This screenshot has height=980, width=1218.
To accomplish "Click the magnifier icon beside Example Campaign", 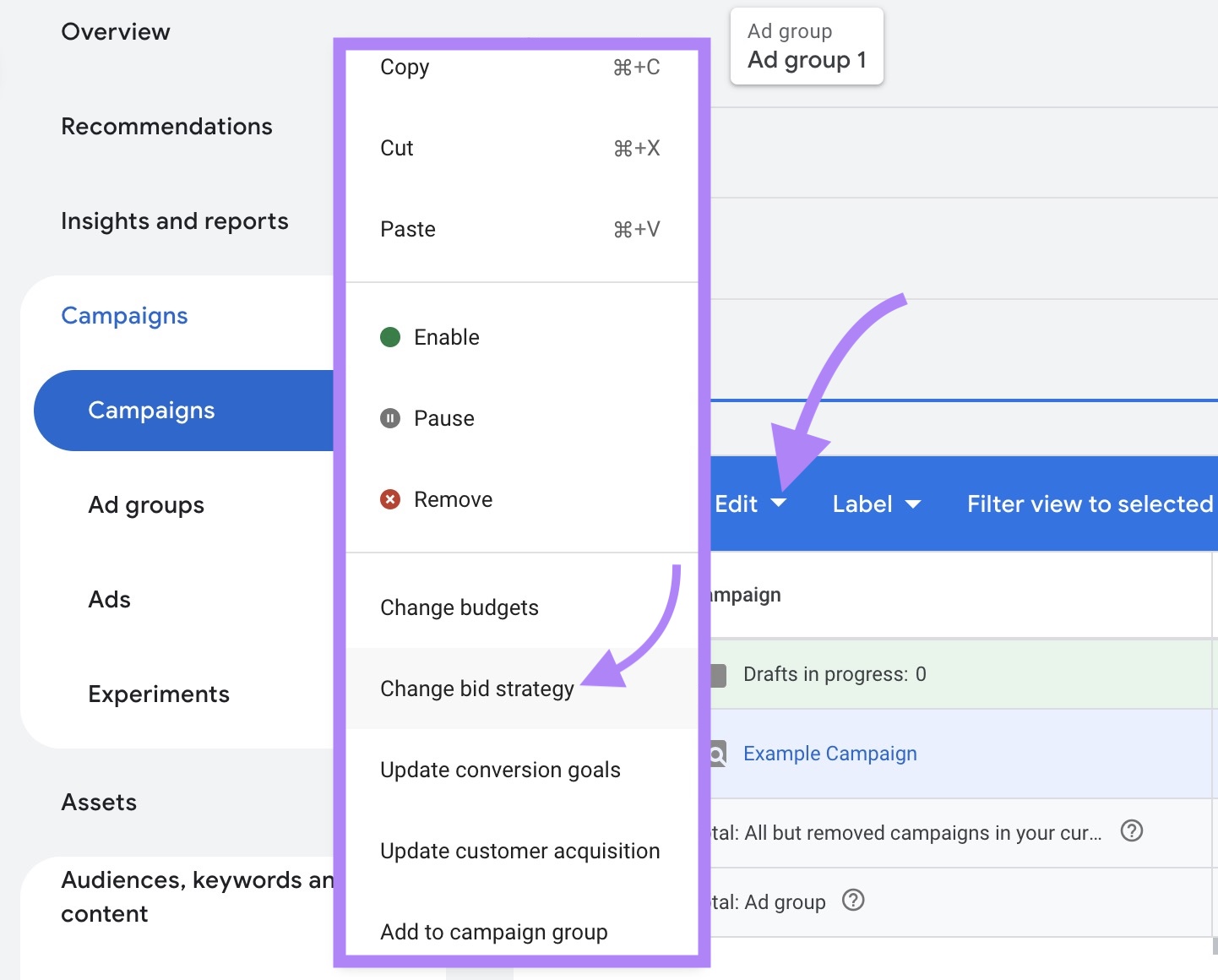I will [x=716, y=754].
